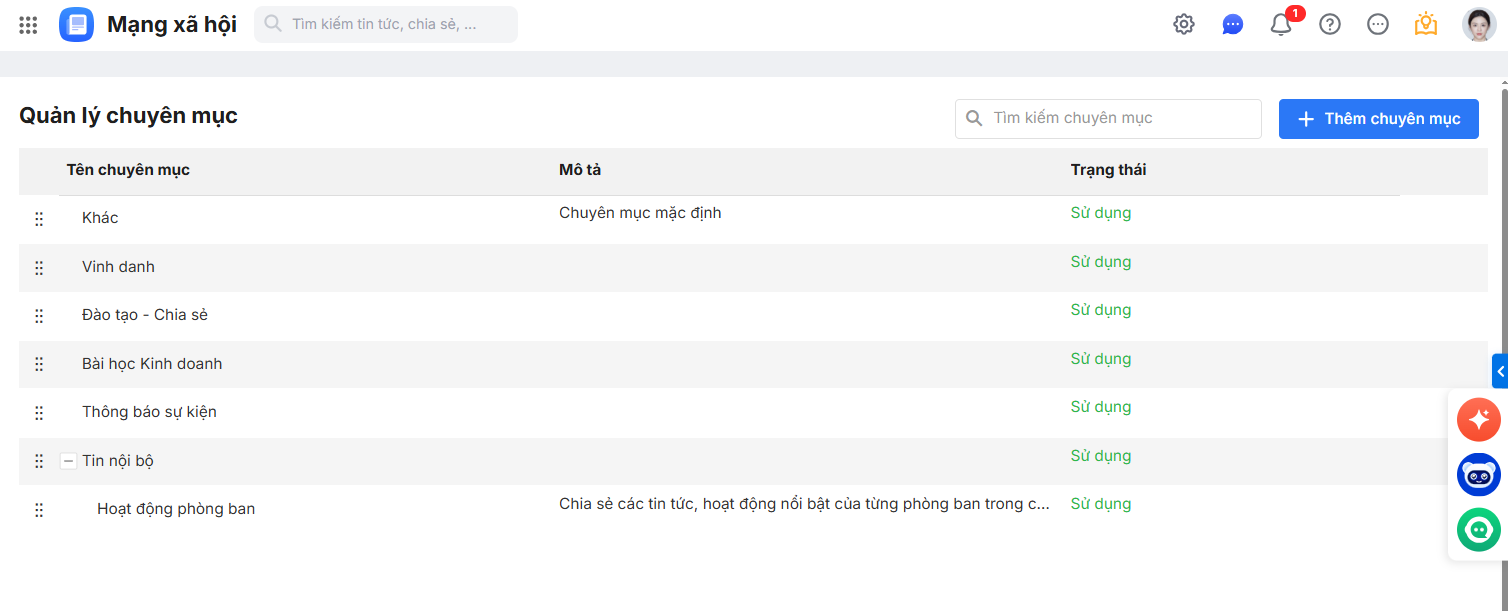Click the orange location badge icon
The width and height of the screenshot is (1508, 611).
tap(1426, 25)
